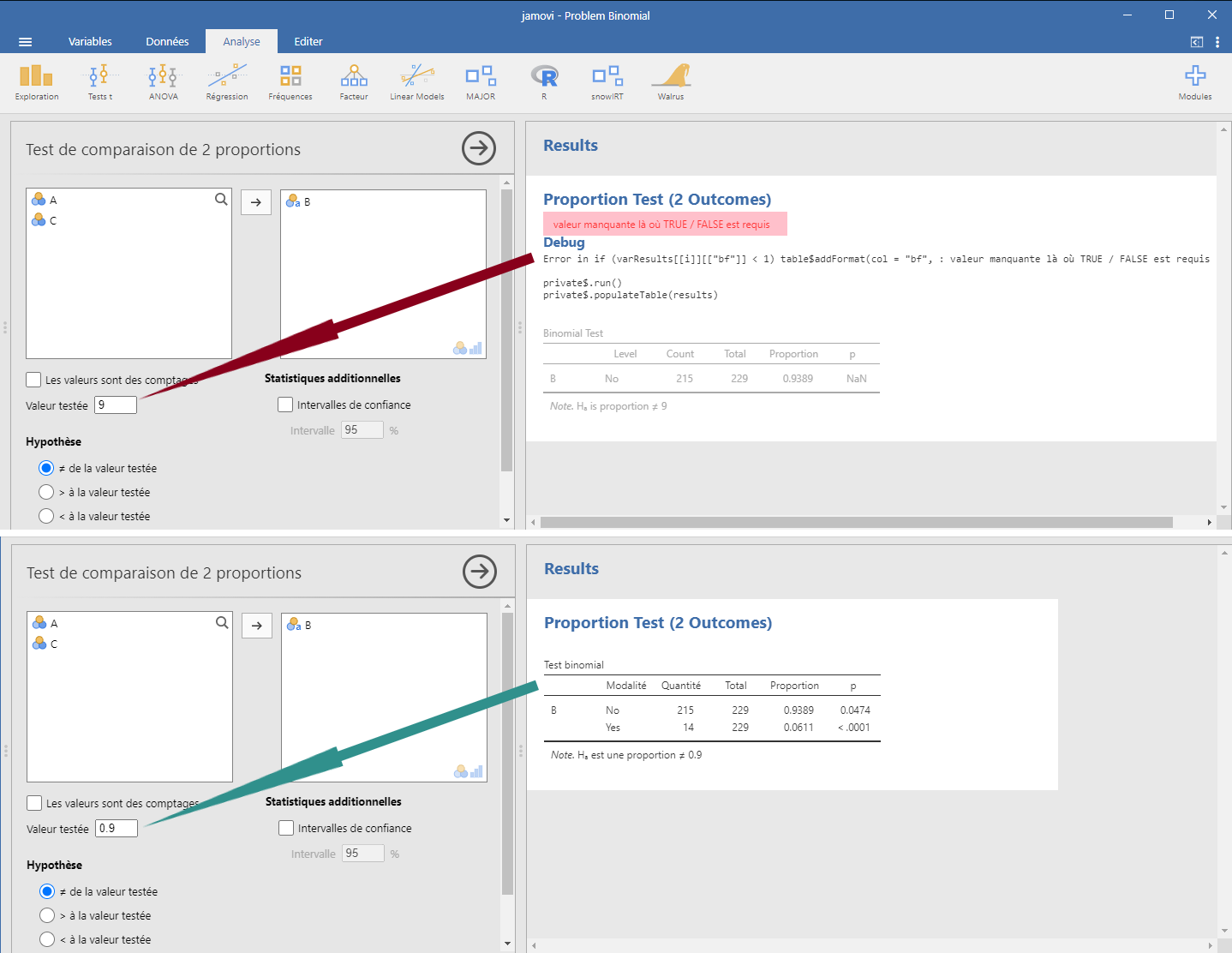Viewport: 1232px width, 953px height.
Task: Check 'Intervalles de confiance' in top panel
Action: tap(286, 405)
